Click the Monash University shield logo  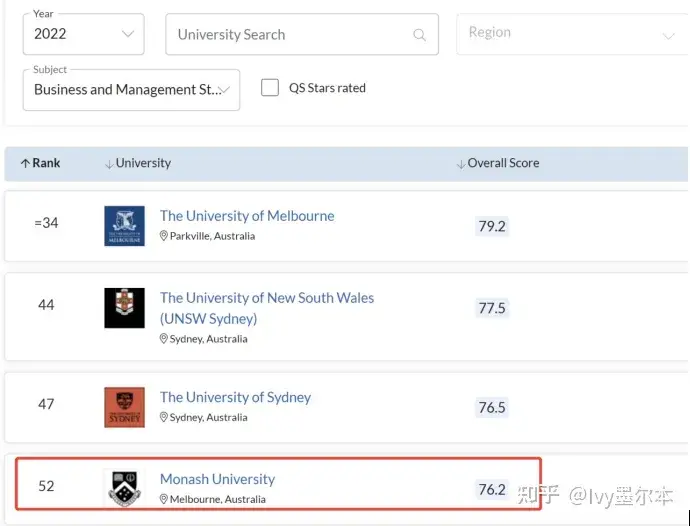(x=125, y=488)
